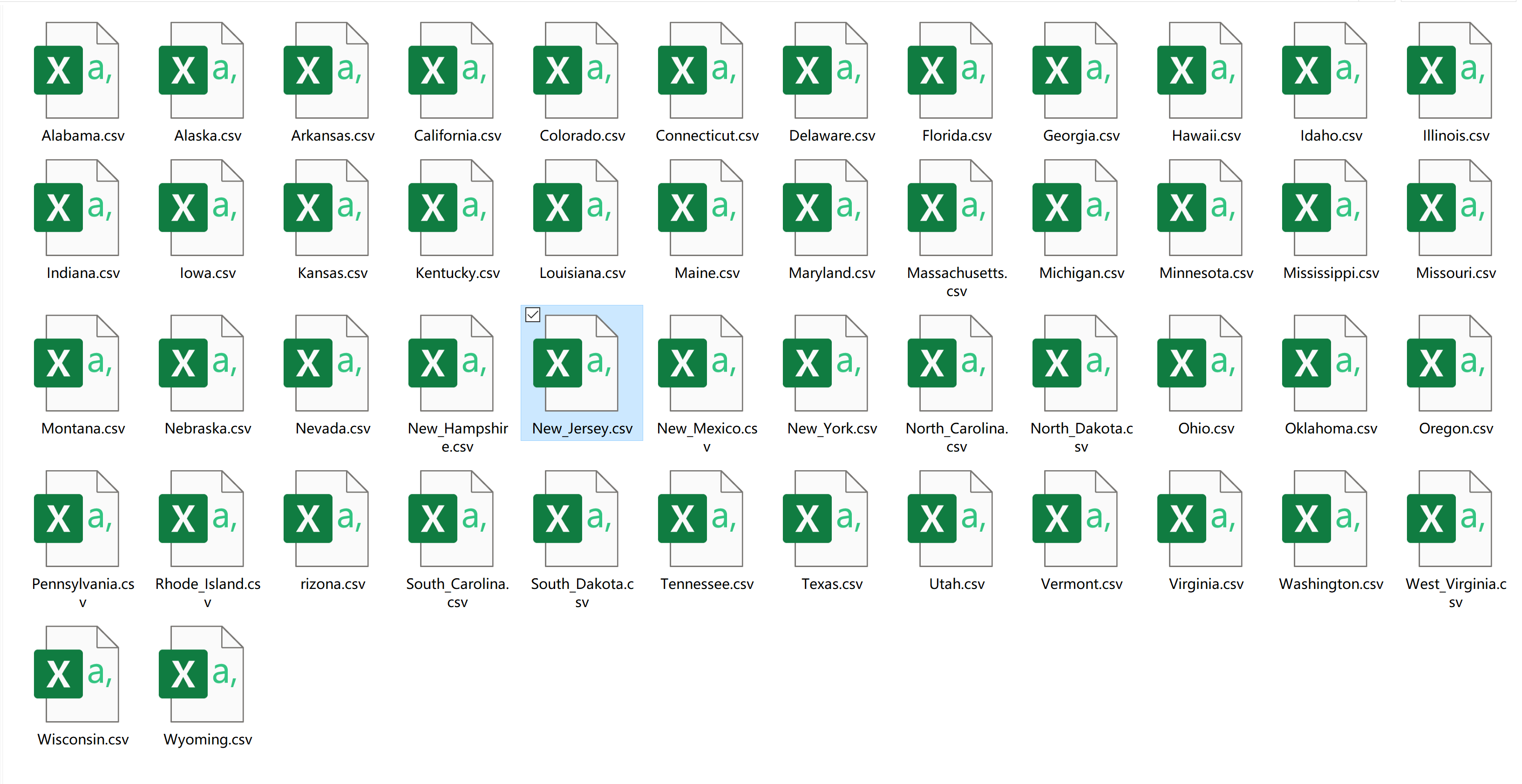Click the Idaho.csv file icon
This screenshot has width=1522, height=784.
[x=1324, y=70]
